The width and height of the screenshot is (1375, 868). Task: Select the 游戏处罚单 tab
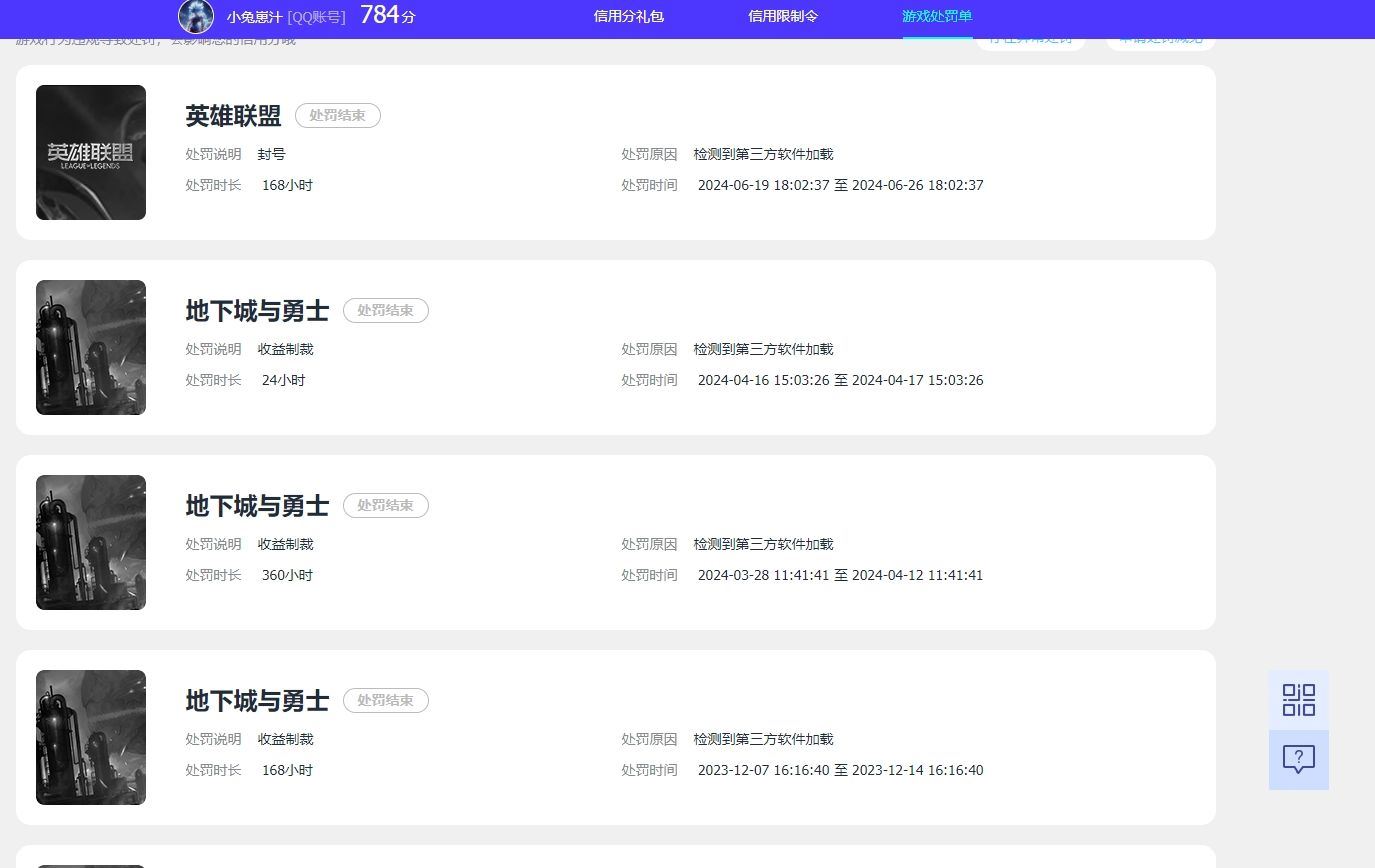point(937,16)
